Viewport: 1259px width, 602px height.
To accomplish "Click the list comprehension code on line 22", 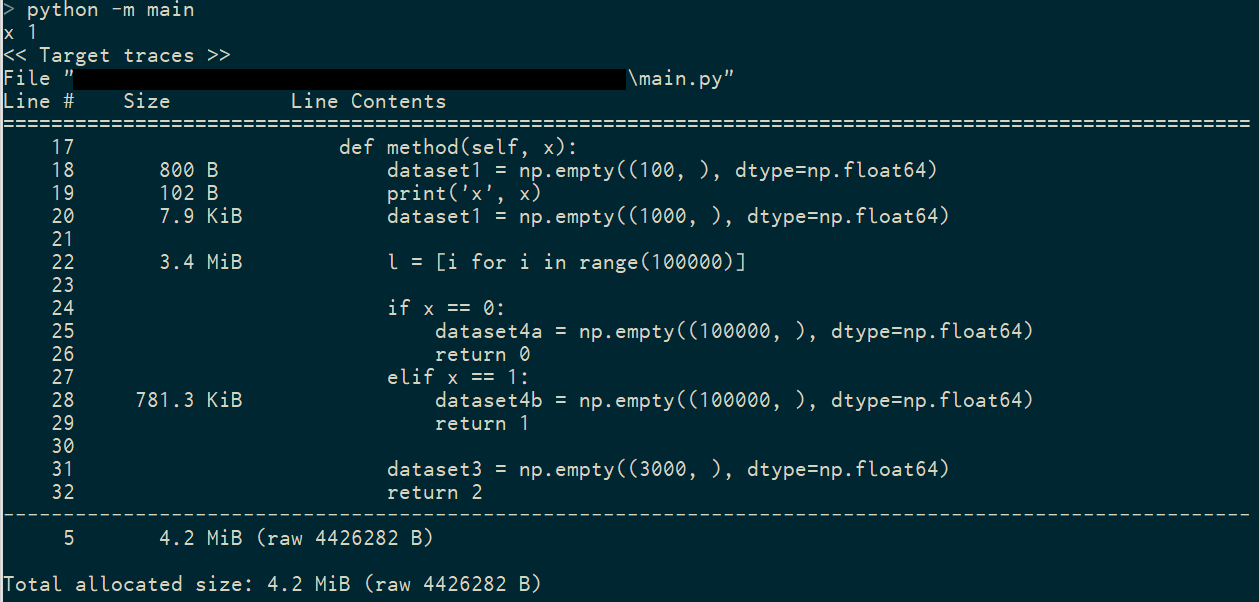I will pyautogui.click(x=567, y=263).
